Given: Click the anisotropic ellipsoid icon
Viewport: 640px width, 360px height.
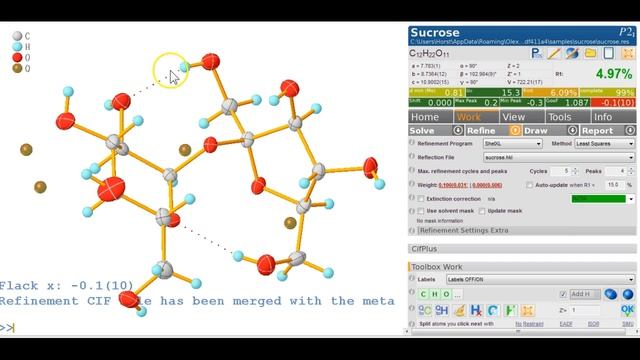Looking at the screenshot, I should [611, 294].
